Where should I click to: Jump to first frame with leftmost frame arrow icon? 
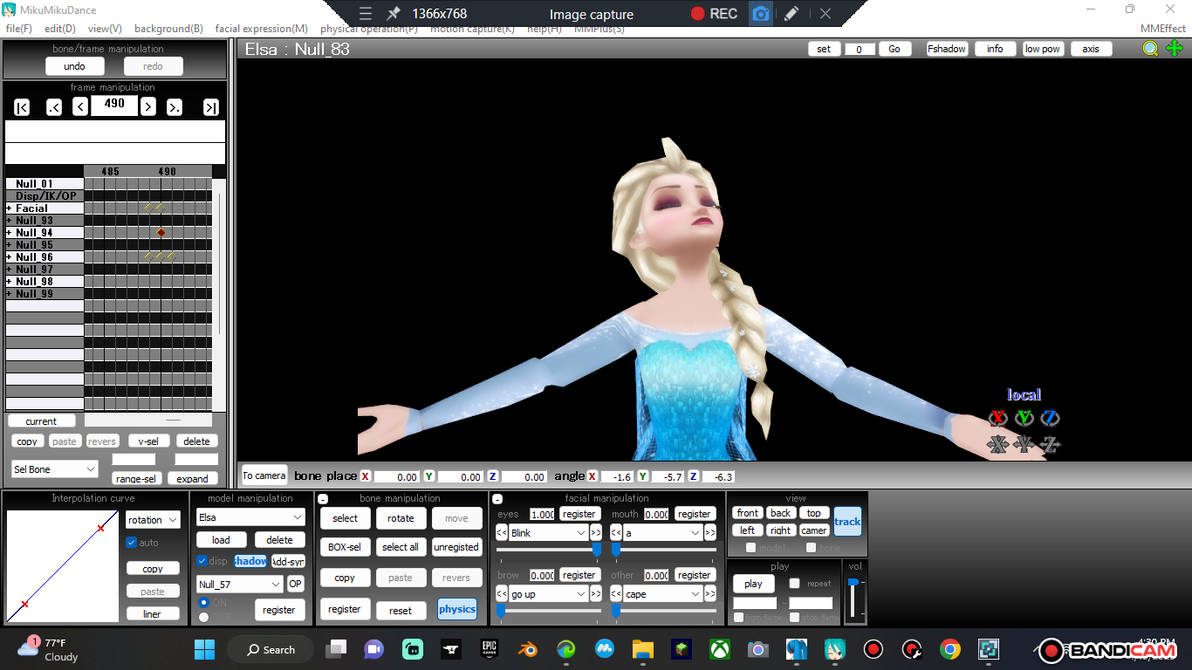(x=21, y=106)
